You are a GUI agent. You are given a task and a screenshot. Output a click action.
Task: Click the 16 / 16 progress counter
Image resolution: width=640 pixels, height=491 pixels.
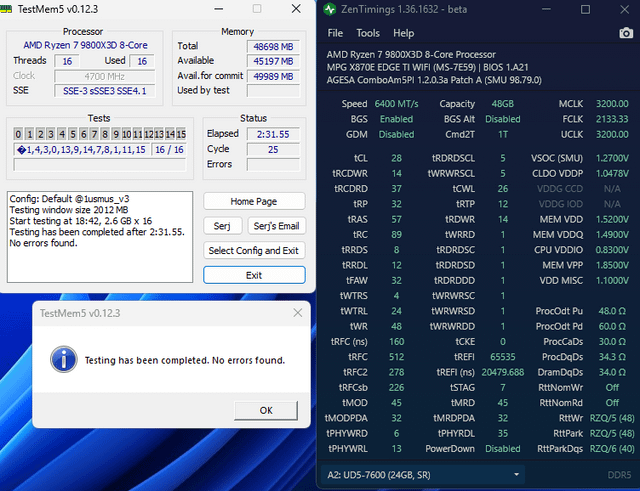169,149
